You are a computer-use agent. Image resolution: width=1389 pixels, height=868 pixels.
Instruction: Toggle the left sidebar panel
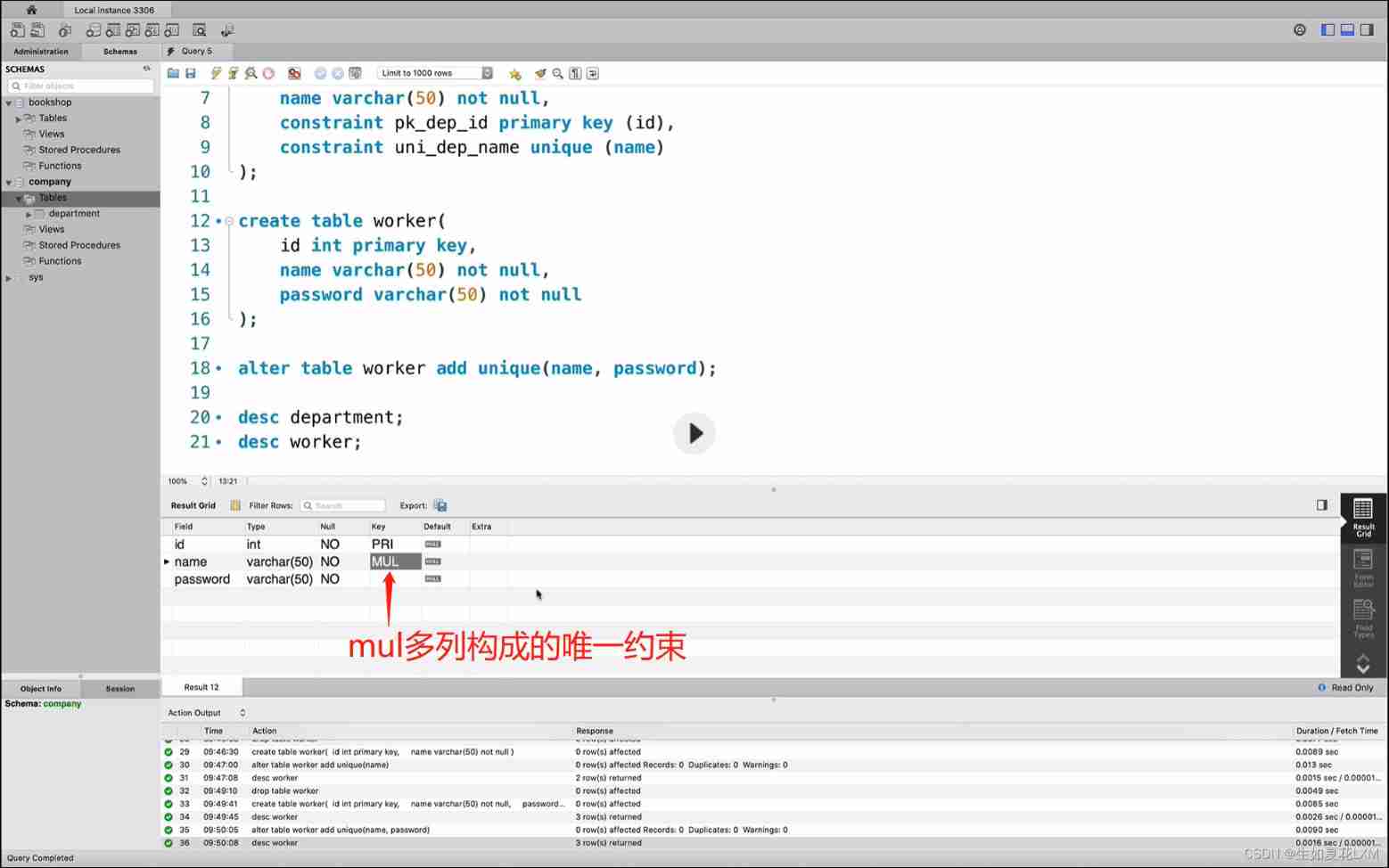click(1327, 29)
